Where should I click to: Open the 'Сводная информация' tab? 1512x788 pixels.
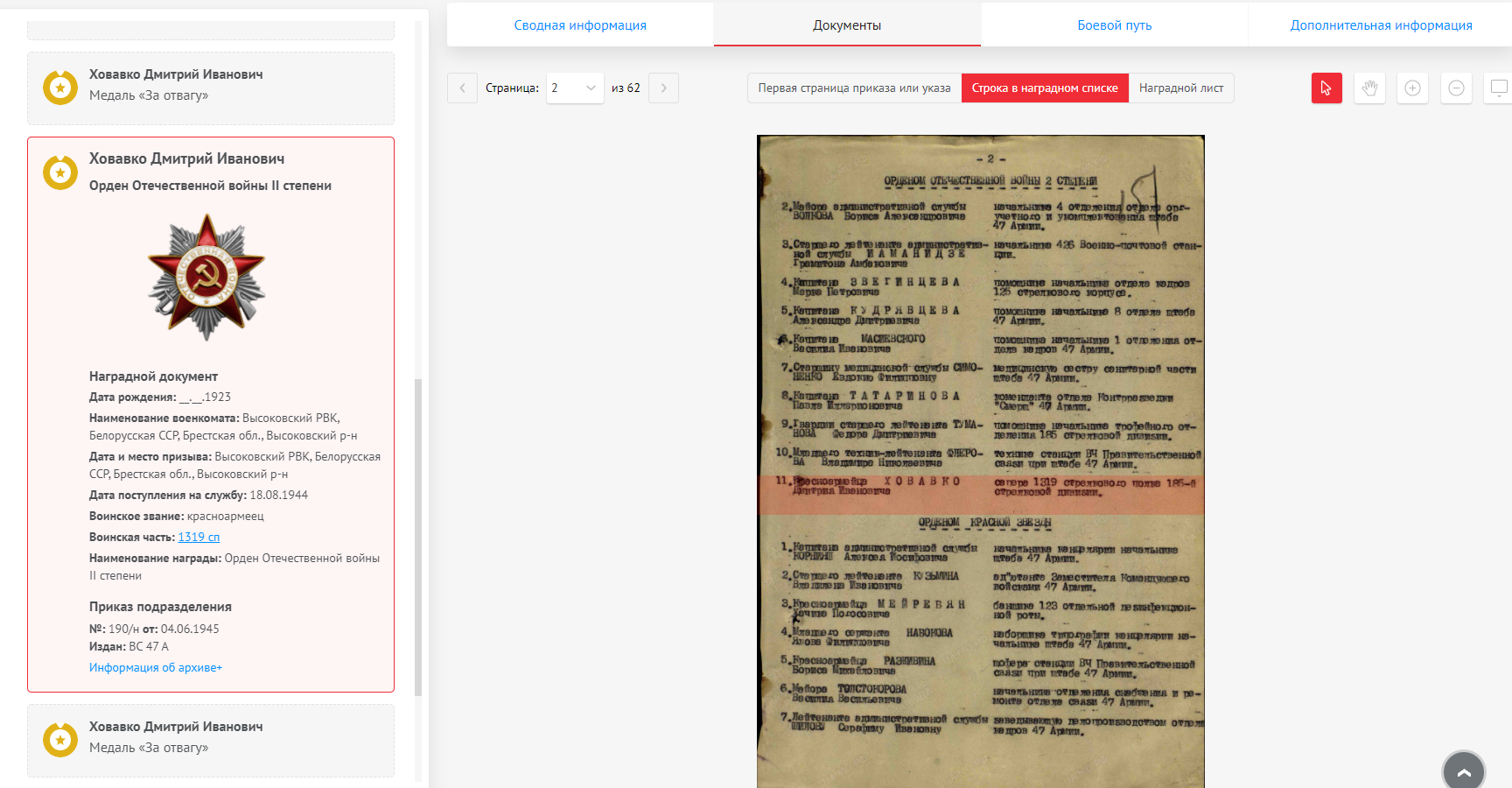click(580, 25)
